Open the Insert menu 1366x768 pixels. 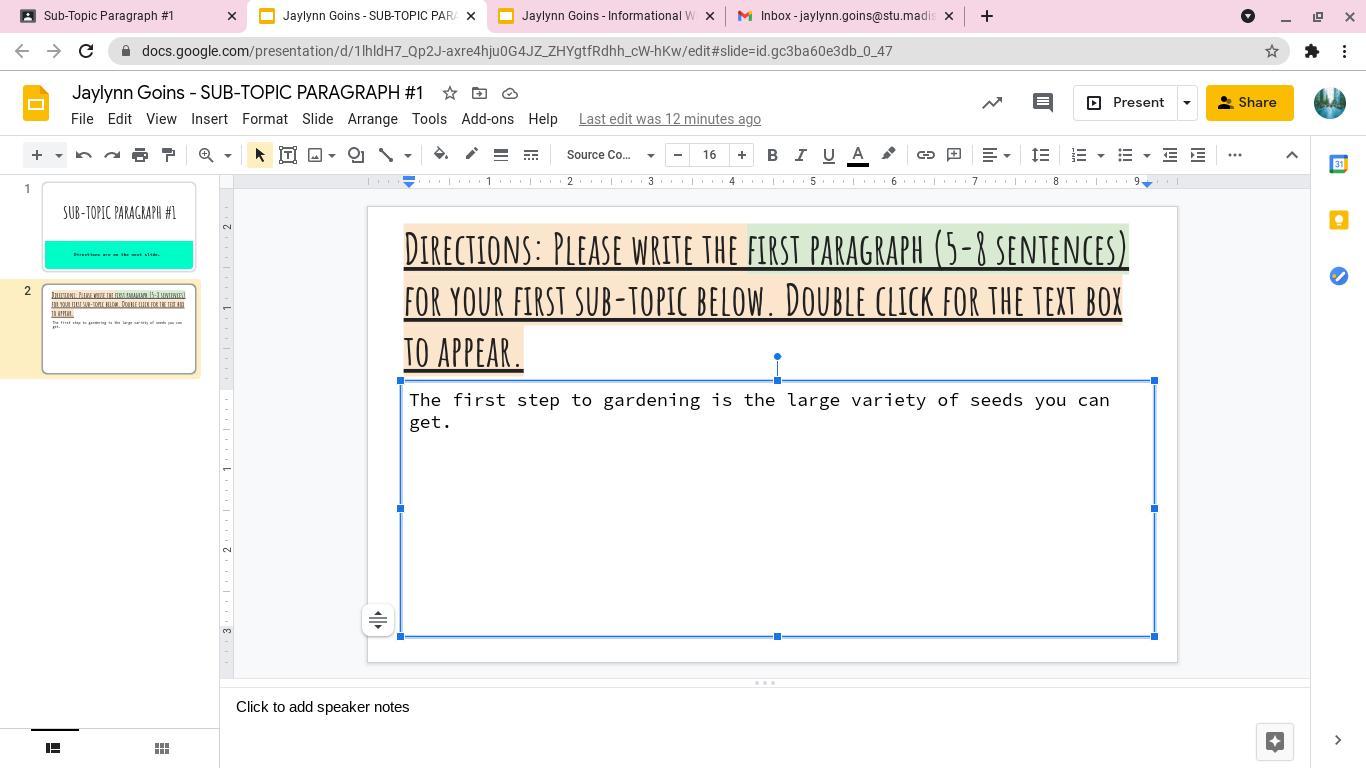[x=209, y=119]
